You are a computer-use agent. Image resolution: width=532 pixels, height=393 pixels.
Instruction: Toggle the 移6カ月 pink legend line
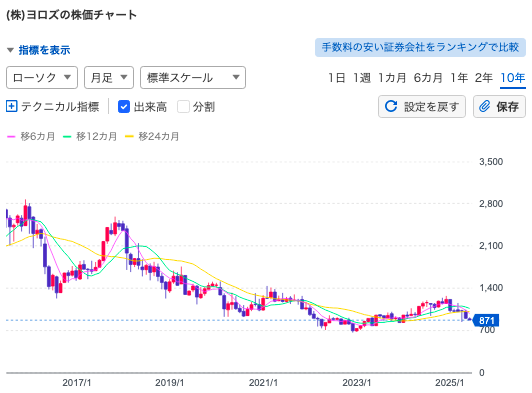(31, 136)
